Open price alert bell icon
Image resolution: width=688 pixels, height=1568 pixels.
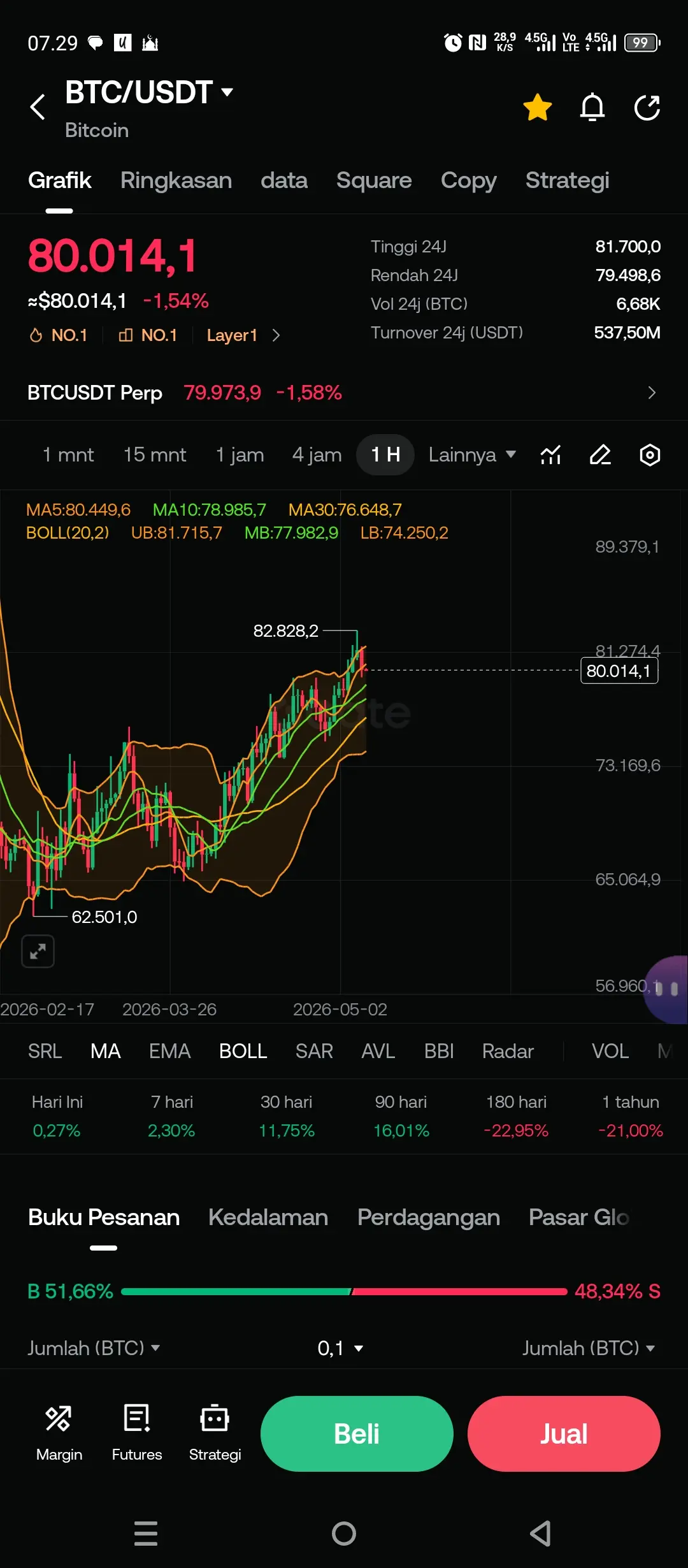[x=592, y=107]
